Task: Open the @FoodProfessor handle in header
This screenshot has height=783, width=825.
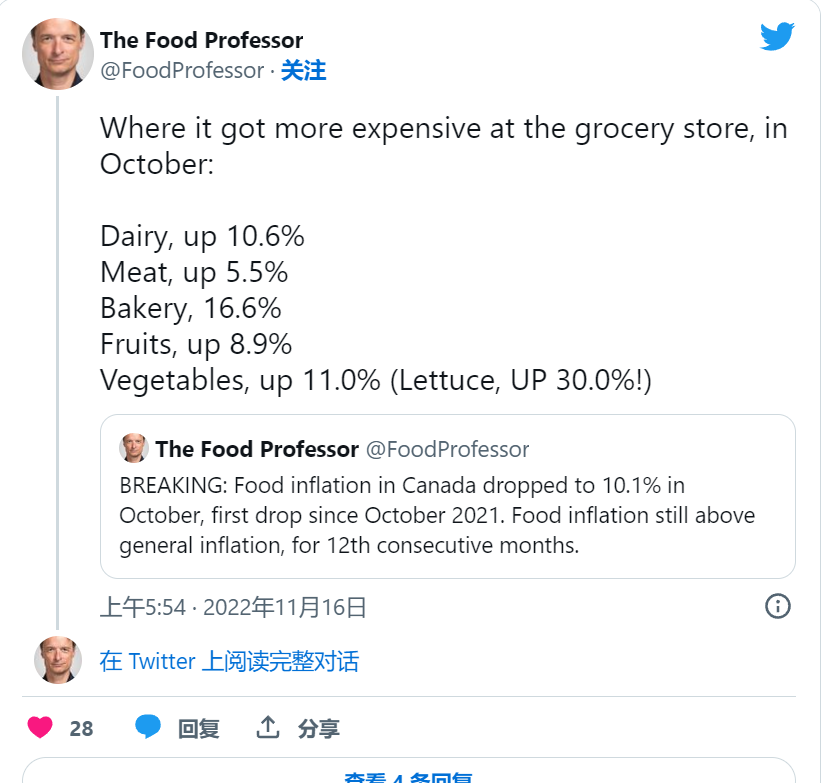Action: click(182, 71)
